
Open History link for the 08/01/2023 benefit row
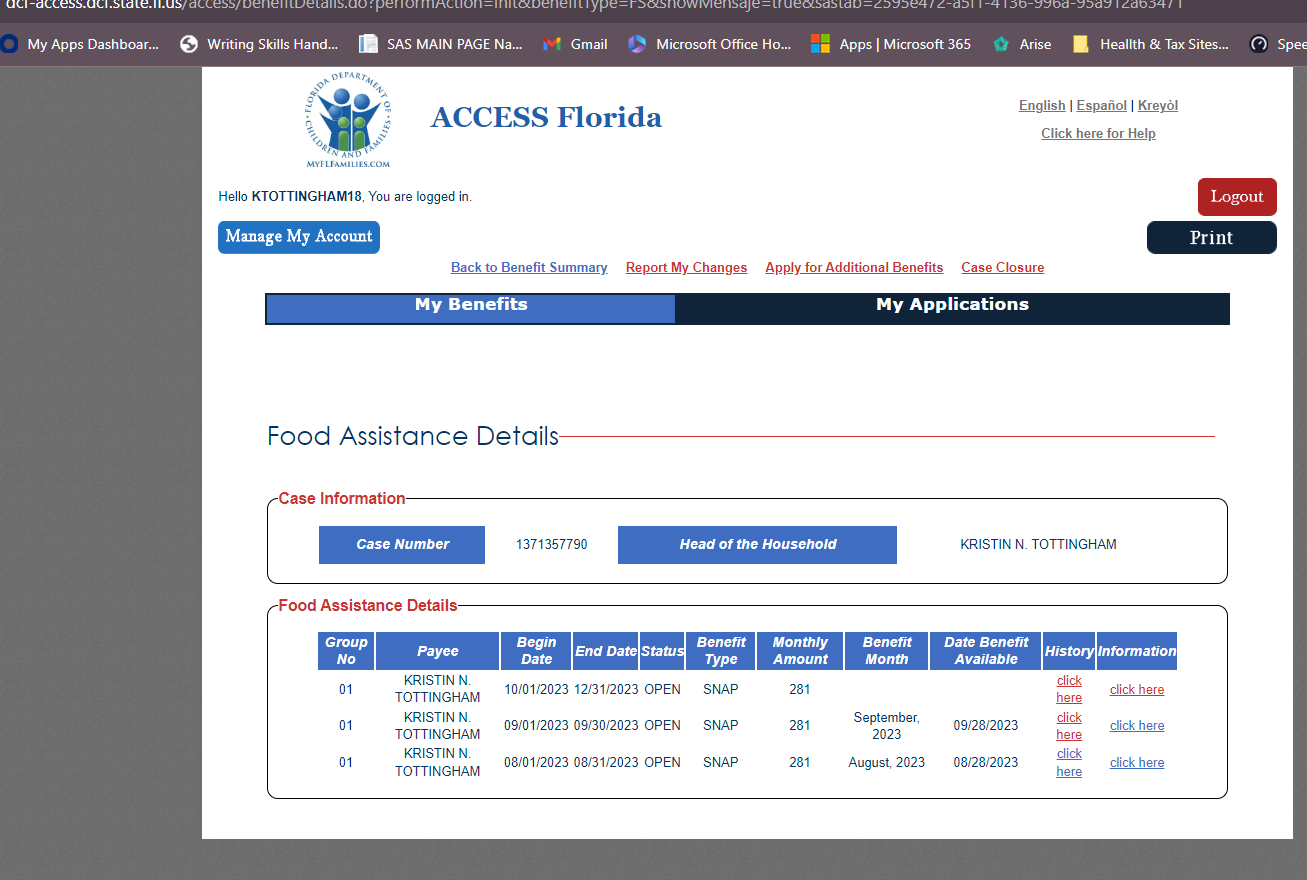pyautogui.click(x=1069, y=763)
